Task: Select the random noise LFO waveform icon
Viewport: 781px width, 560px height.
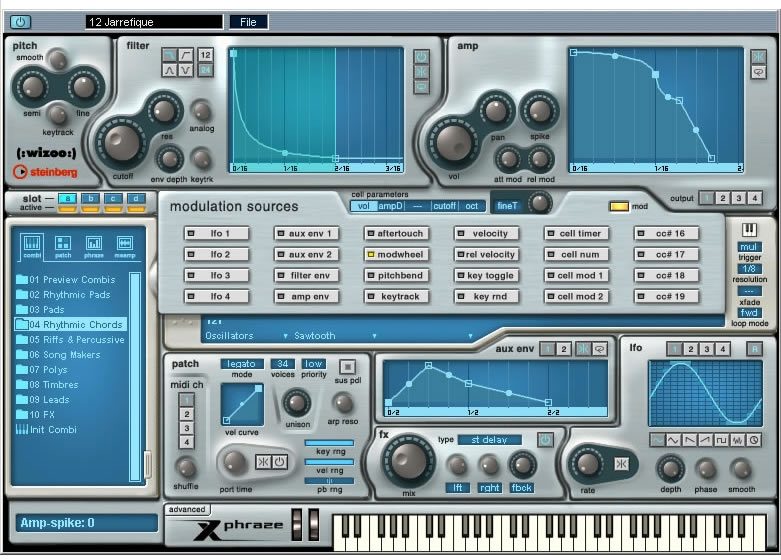Action: pyautogui.click(x=738, y=440)
